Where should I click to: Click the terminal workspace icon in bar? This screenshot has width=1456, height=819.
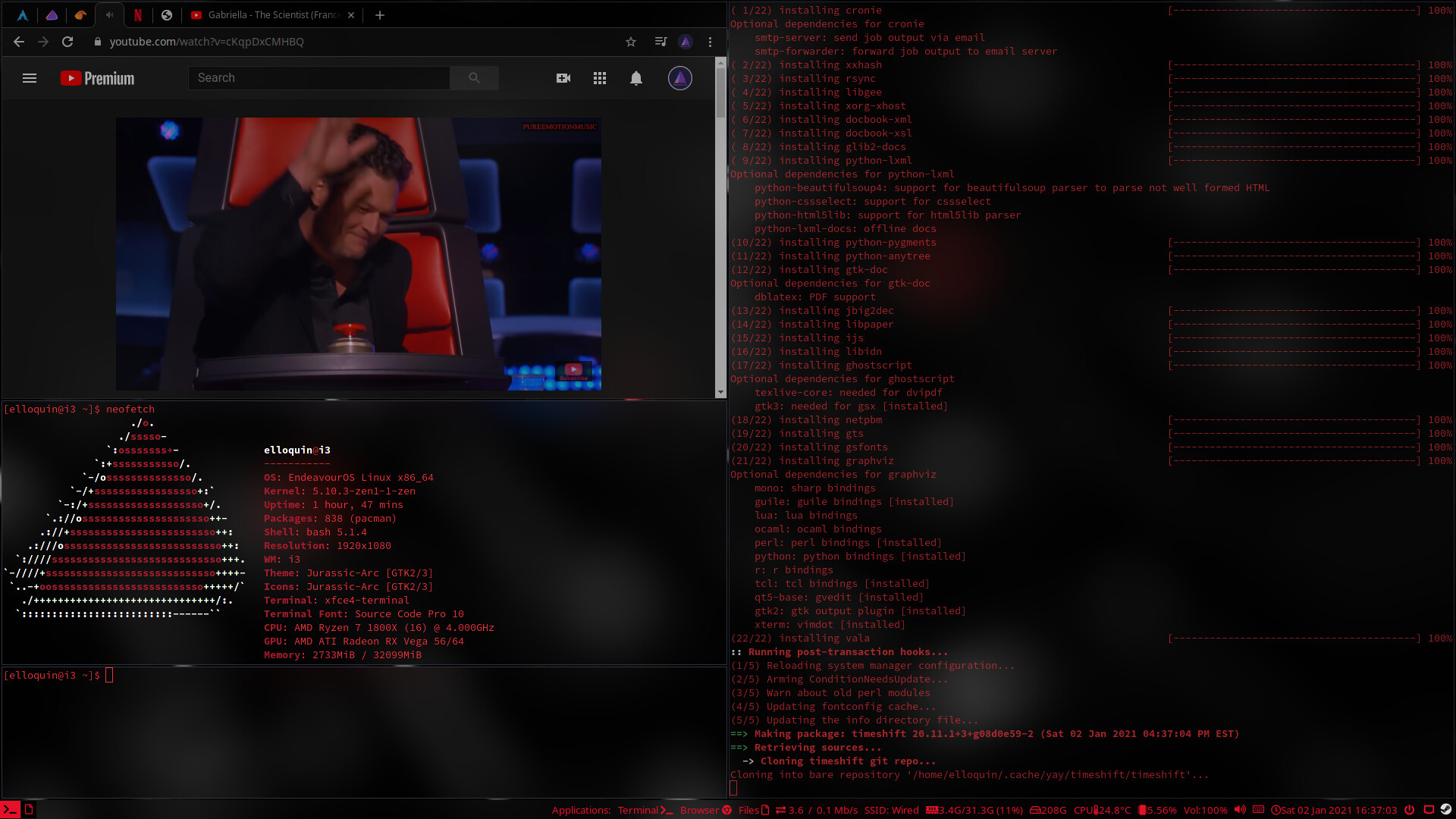point(10,810)
